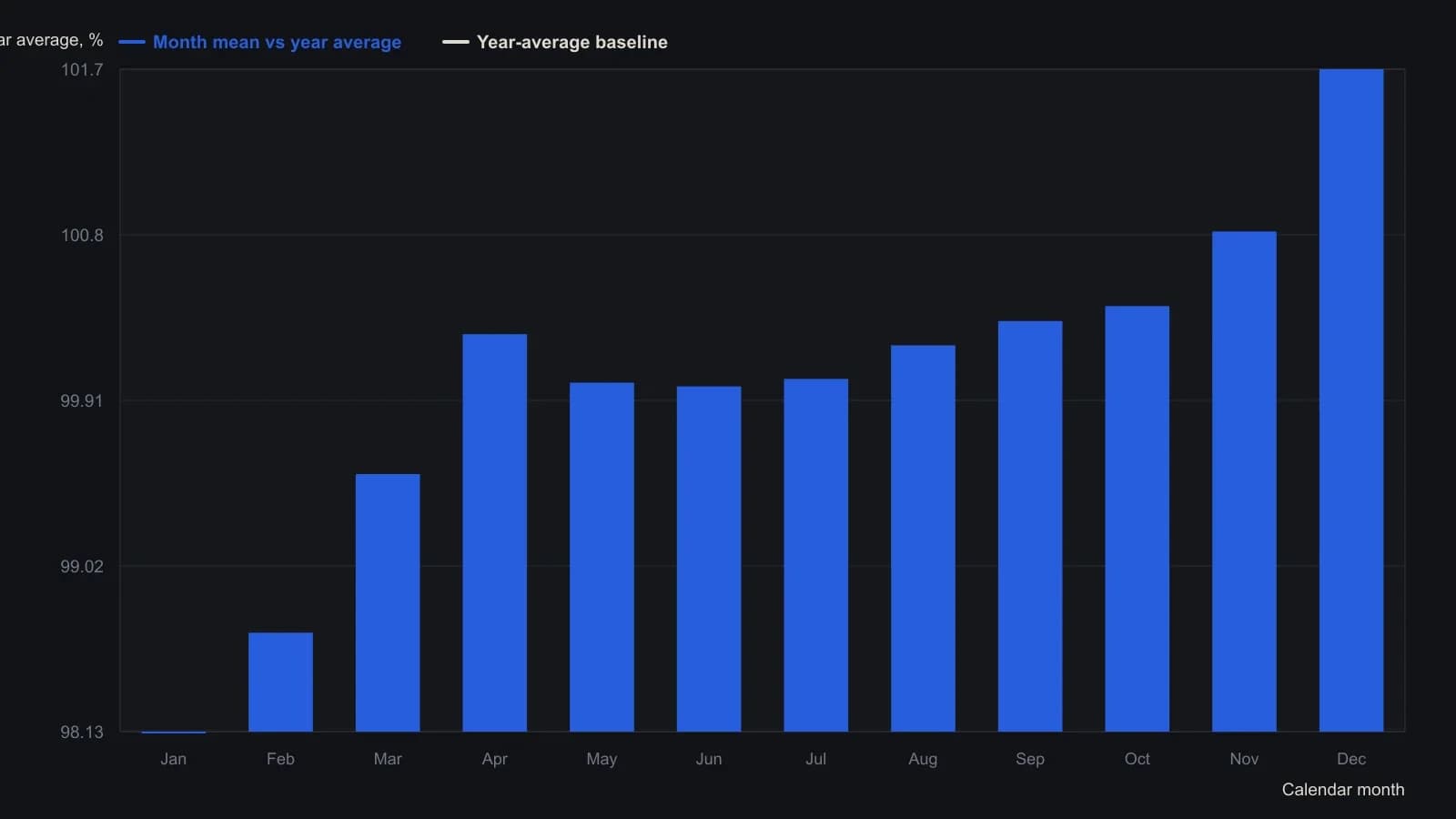Select the Sep bar
The image size is (1456, 819).
click(x=1030, y=526)
